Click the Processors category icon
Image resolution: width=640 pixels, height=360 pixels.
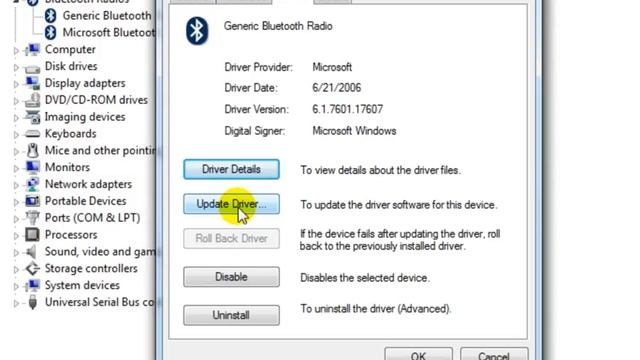[33, 235]
